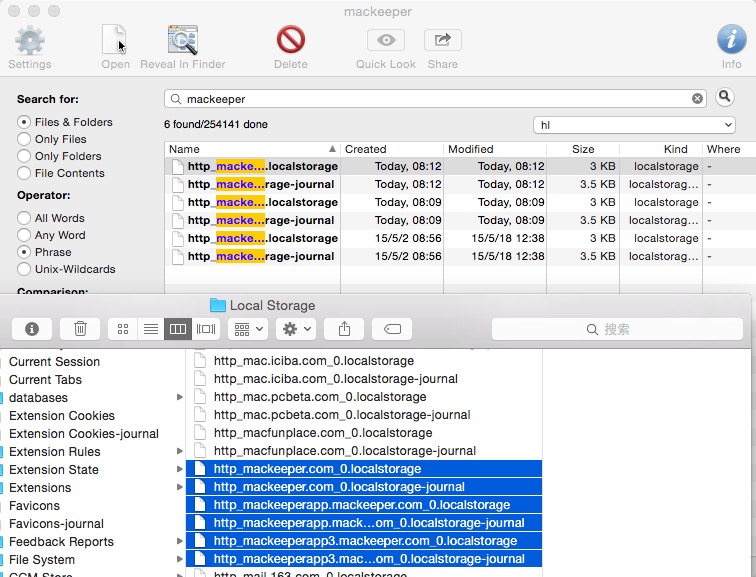Image resolution: width=756 pixels, height=577 pixels.
Task: Expand Extension State folder arrow
Action: pos(179,469)
